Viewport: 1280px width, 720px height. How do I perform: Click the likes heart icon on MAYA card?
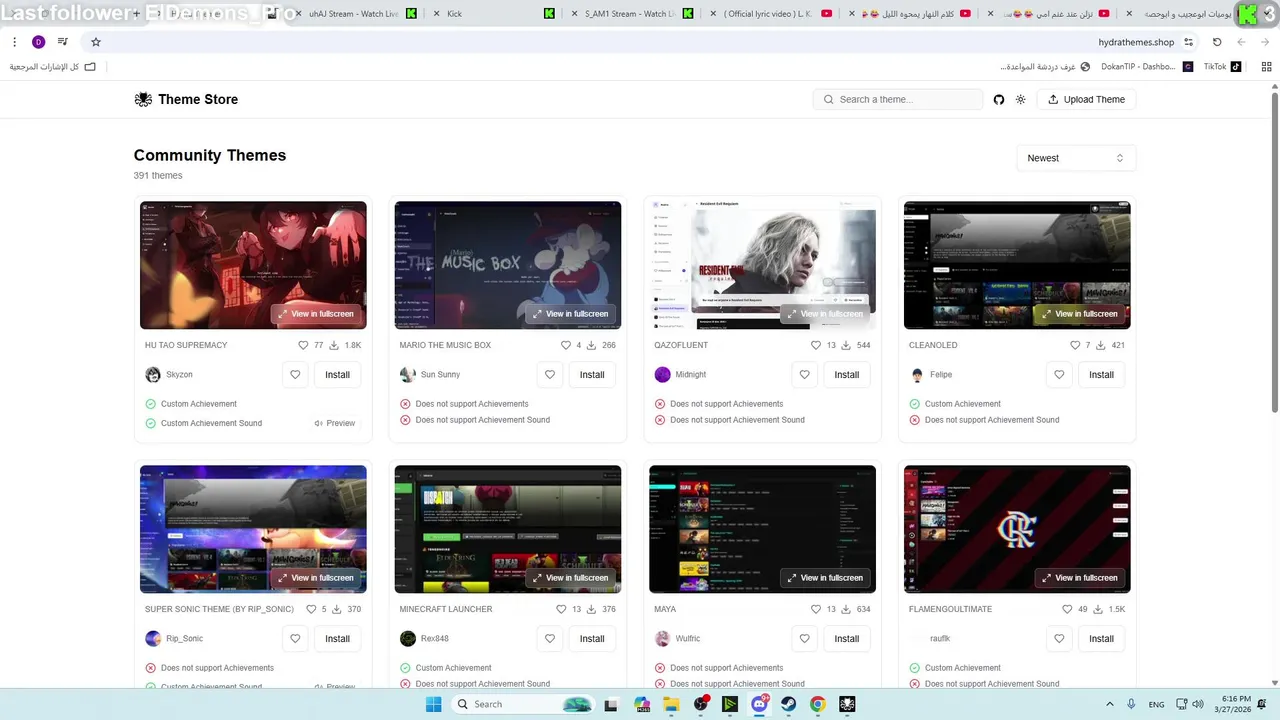click(x=816, y=609)
